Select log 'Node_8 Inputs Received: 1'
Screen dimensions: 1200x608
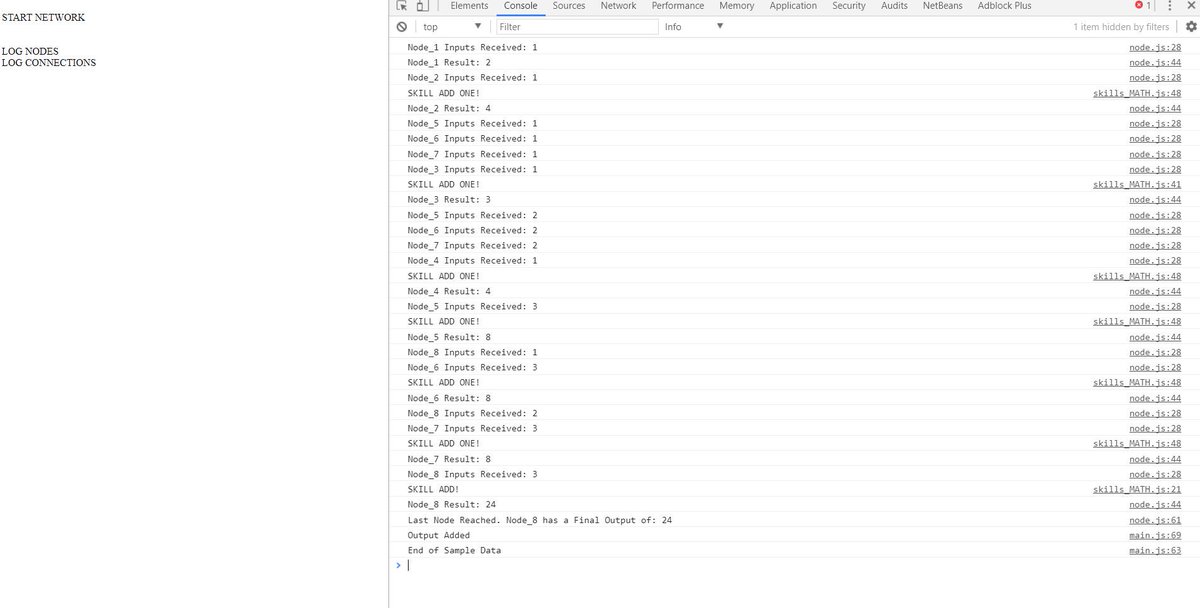(472, 352)
